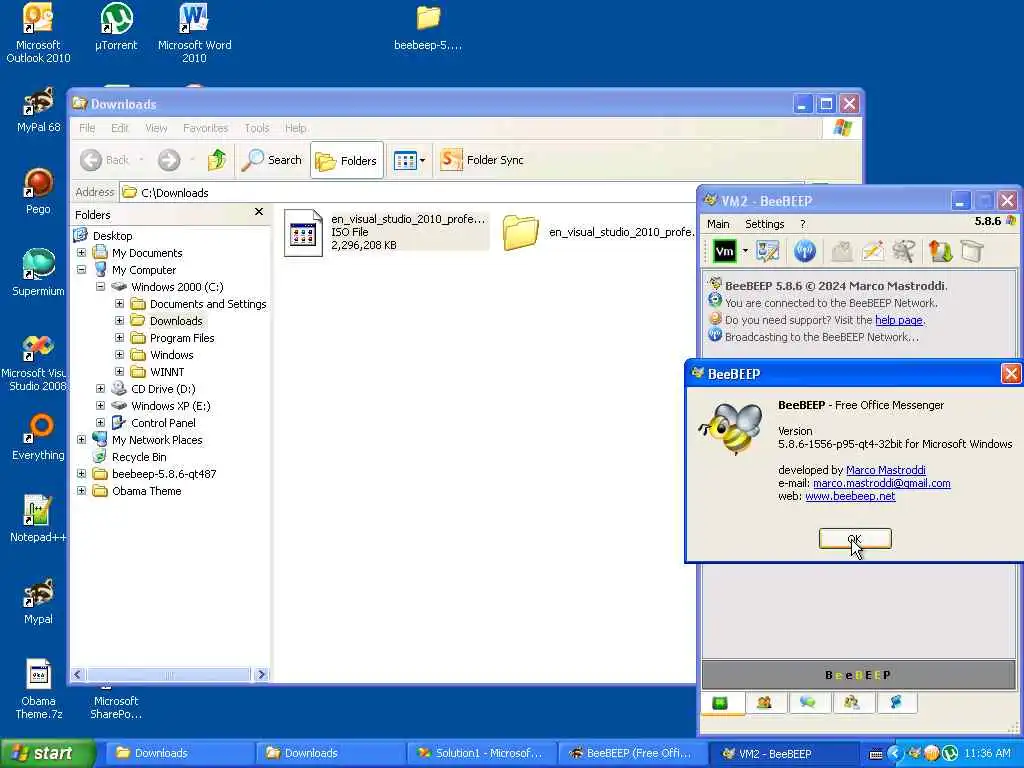Expand the Windows XP (E:) node

point(101,406)
